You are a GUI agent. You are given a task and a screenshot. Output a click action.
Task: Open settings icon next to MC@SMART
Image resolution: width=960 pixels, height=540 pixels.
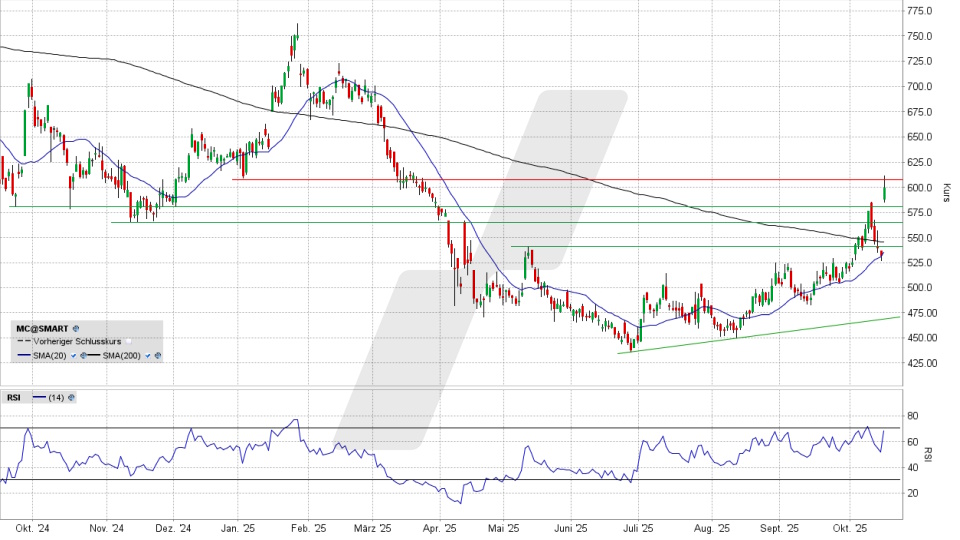(77, 327)
